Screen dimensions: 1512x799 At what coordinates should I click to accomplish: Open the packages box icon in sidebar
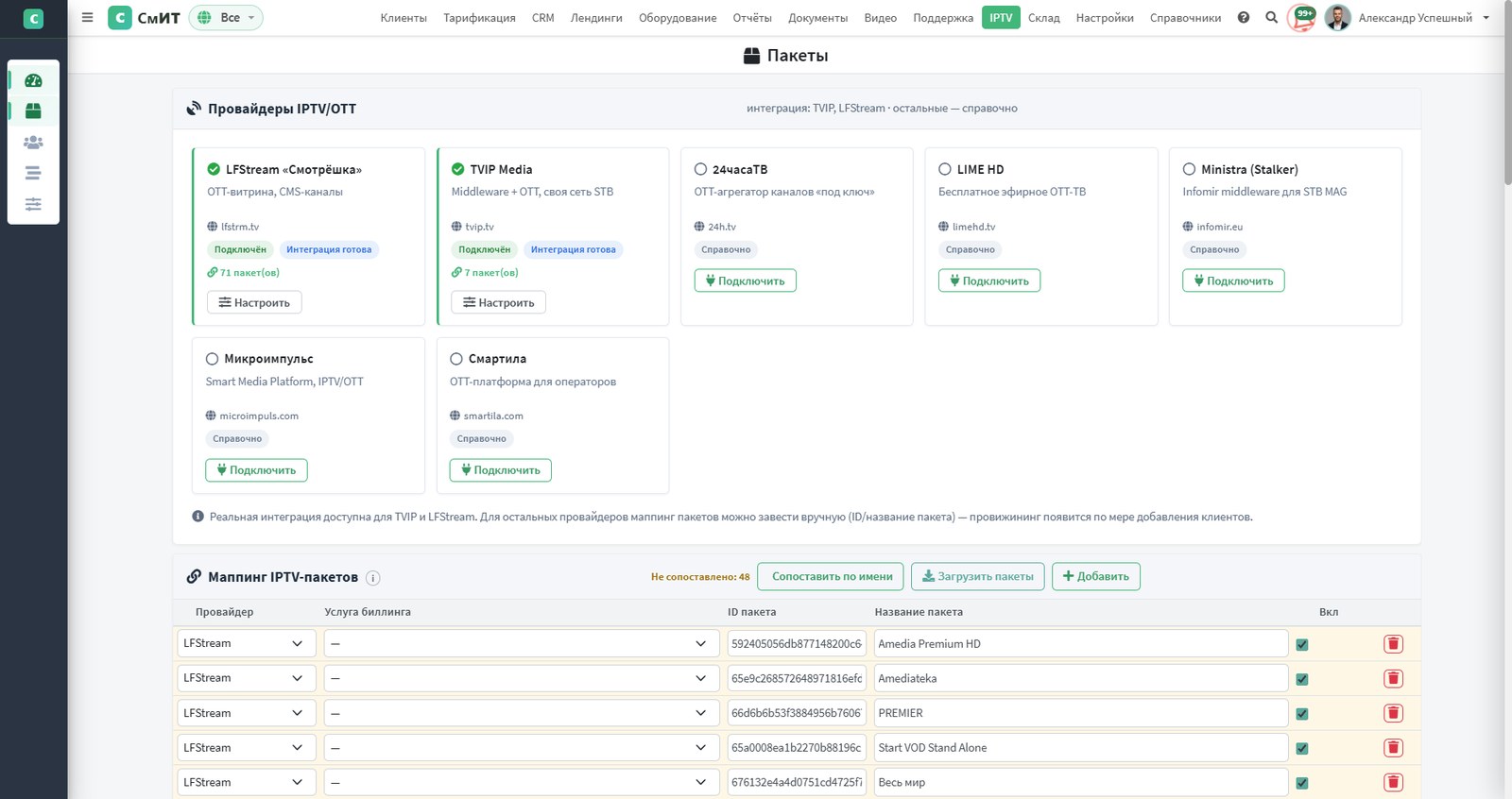coord(33,110)
